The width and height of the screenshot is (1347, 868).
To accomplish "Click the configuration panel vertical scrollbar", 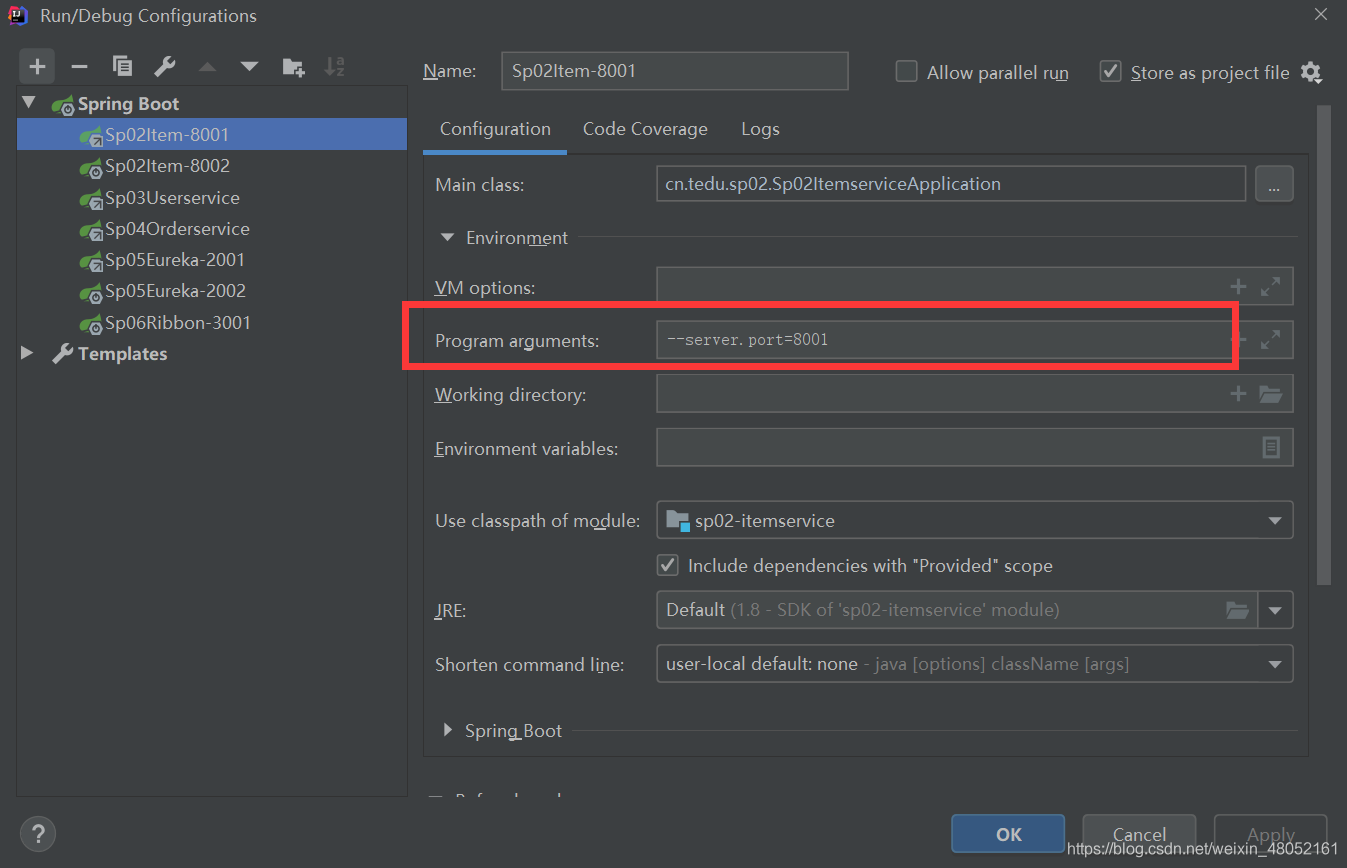I will (1324, 345).
